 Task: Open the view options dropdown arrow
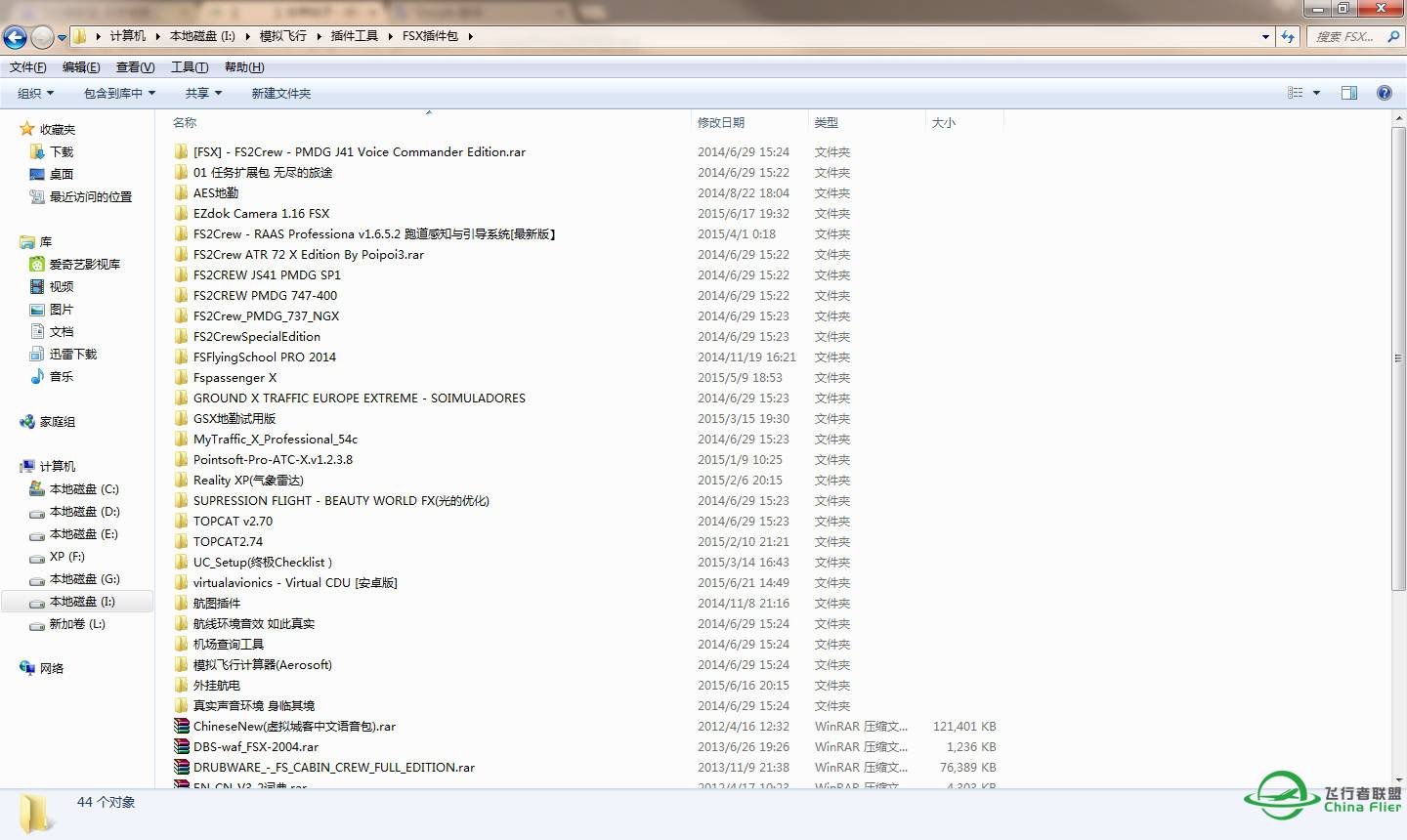click(x=1316, y=93)
